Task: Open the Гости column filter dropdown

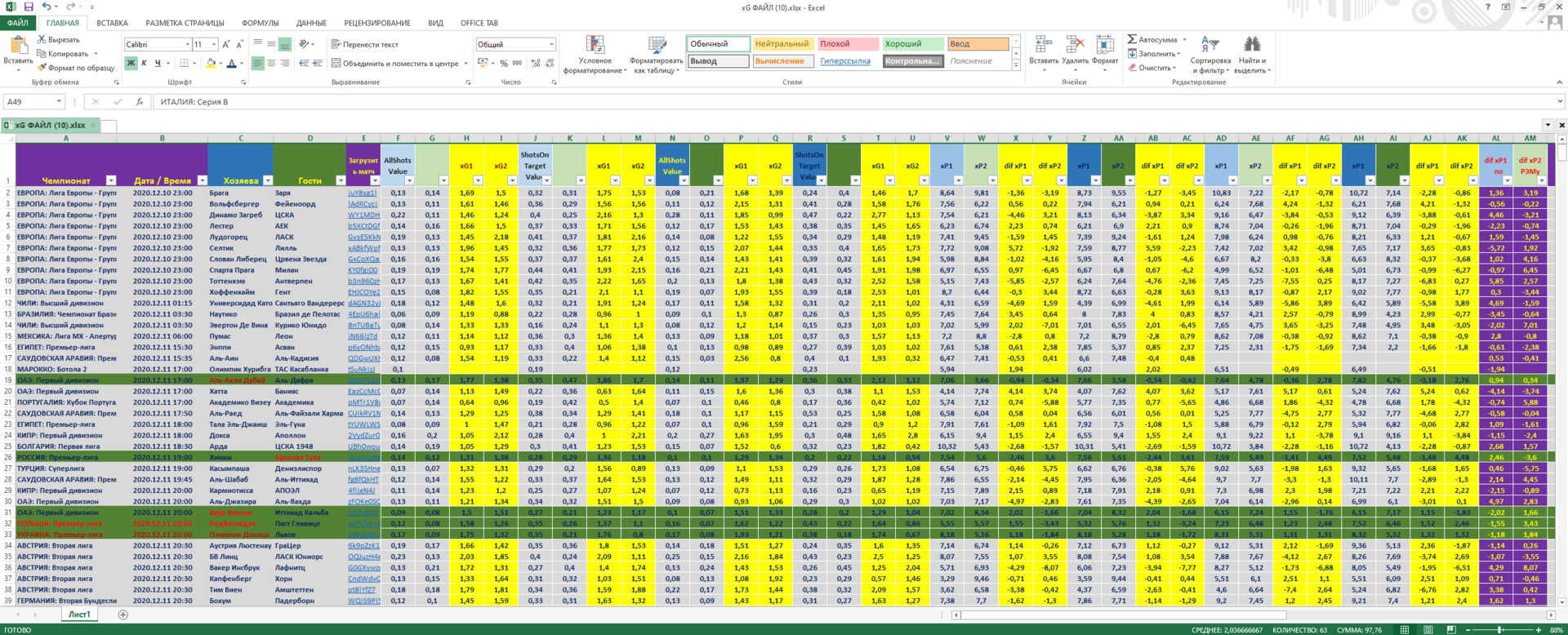Action: click(340, 180)
